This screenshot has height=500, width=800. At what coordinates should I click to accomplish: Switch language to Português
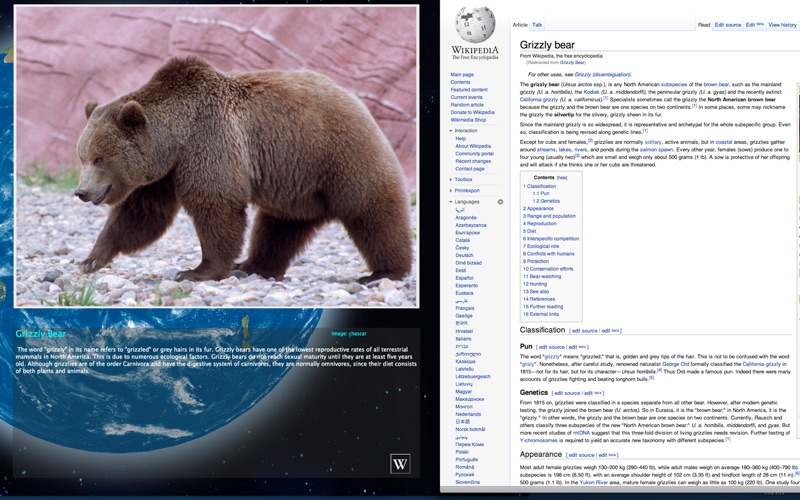coord(466,460)
